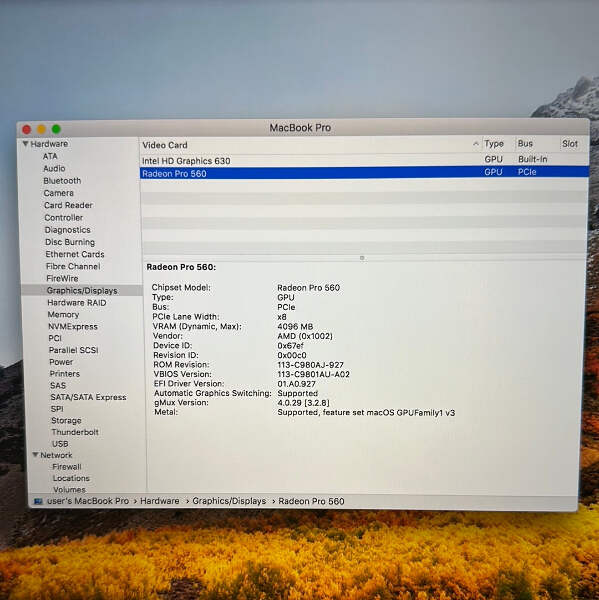Click the pane splitter handle dot
Screen dimensions: 599x600
pyautogui.click(x=362, y=258)
